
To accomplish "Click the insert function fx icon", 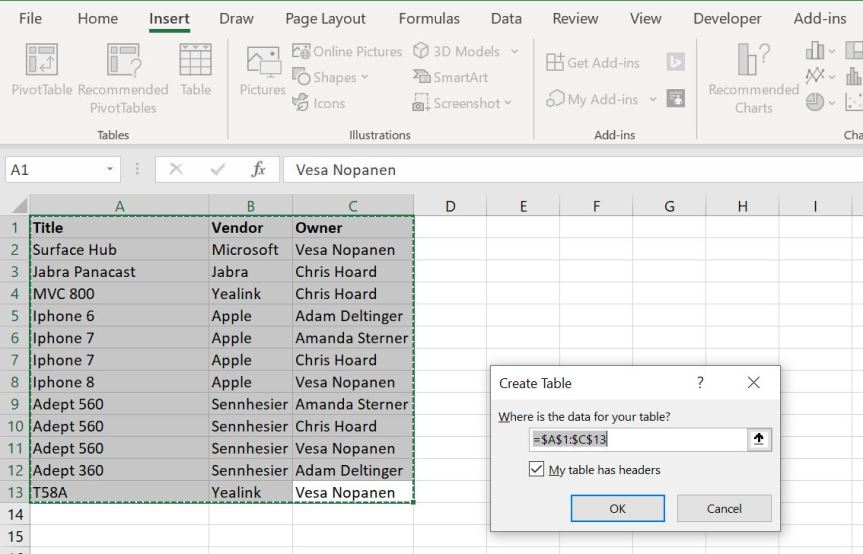I will [x=258, y=170].
